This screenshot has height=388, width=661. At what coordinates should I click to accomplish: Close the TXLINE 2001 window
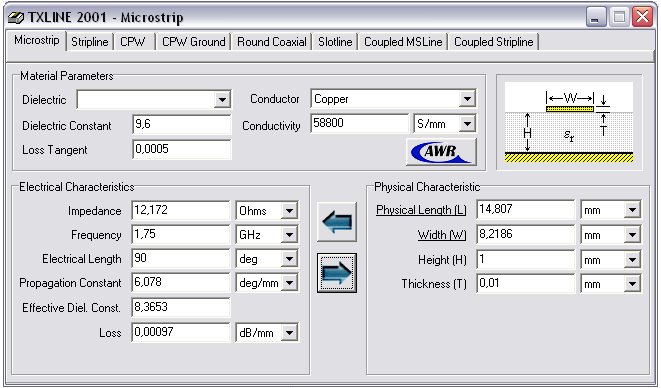642,17
